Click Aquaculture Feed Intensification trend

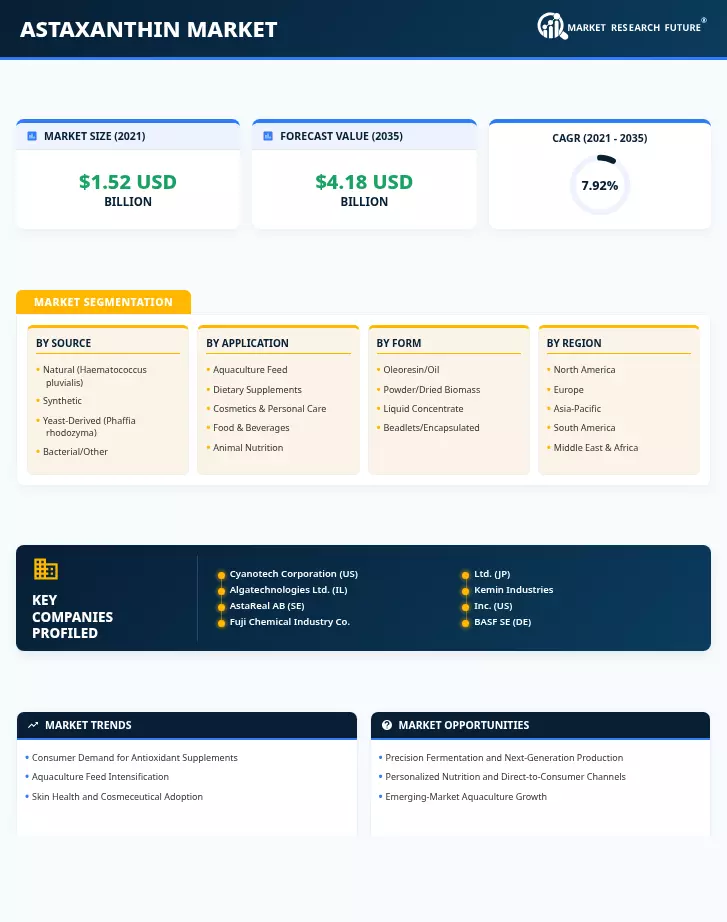click(x=100, y=776)
